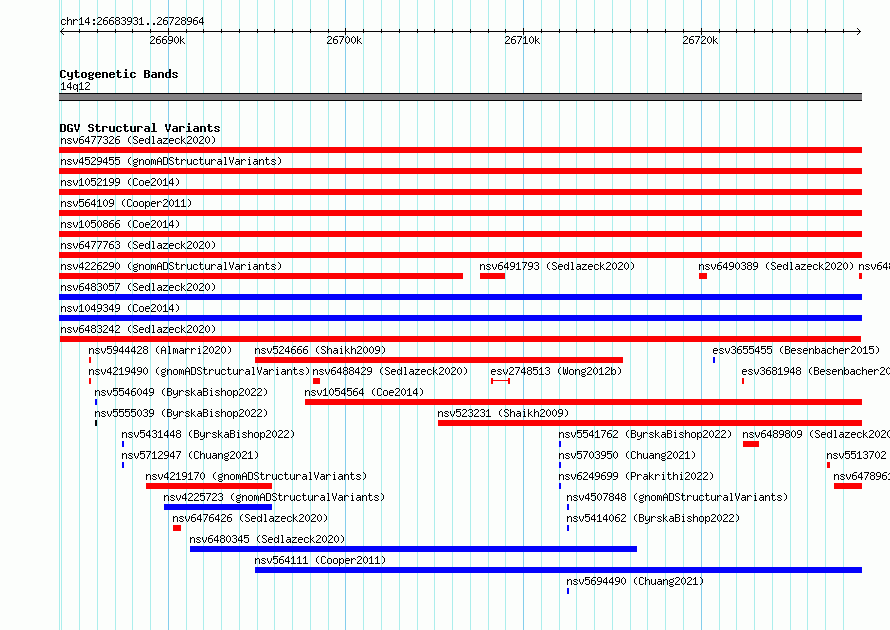The image size is (890, 630).
Task: Select nsv1052199 (Coe2014) variant label
Action: [120, 182]
